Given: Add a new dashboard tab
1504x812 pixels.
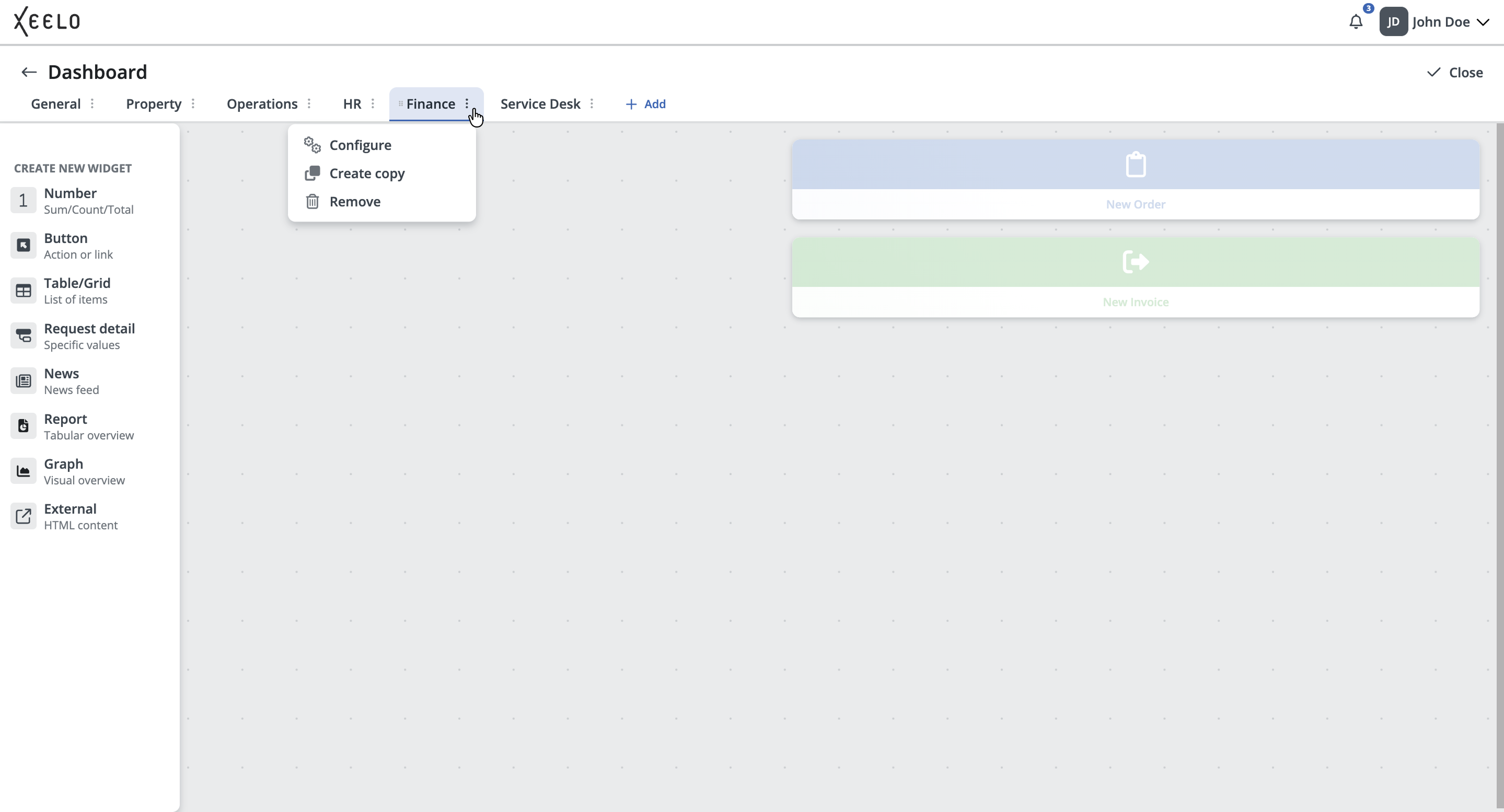Looking at the screenshot, I should pyautogui.click(x=645, y=104).
